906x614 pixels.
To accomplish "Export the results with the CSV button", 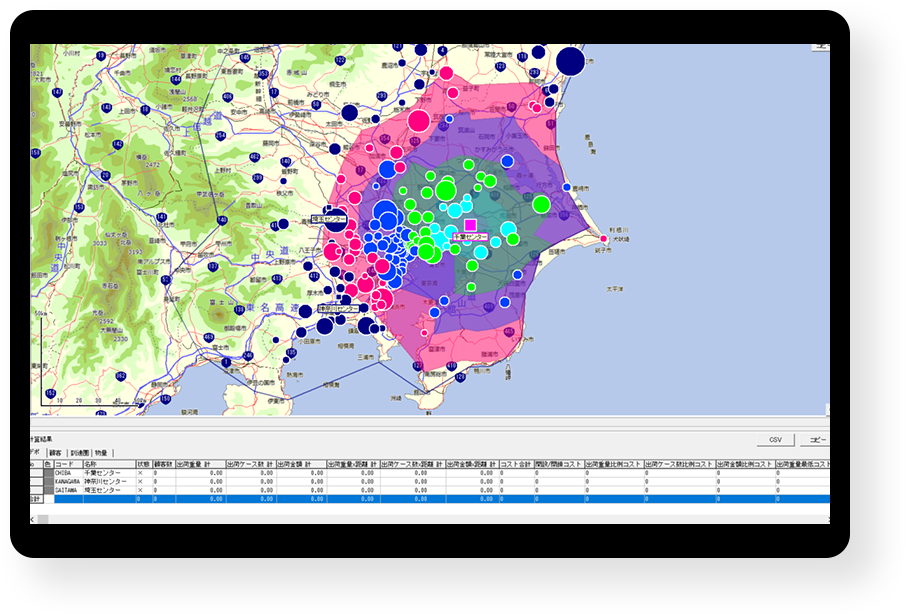I will [775, 440].
